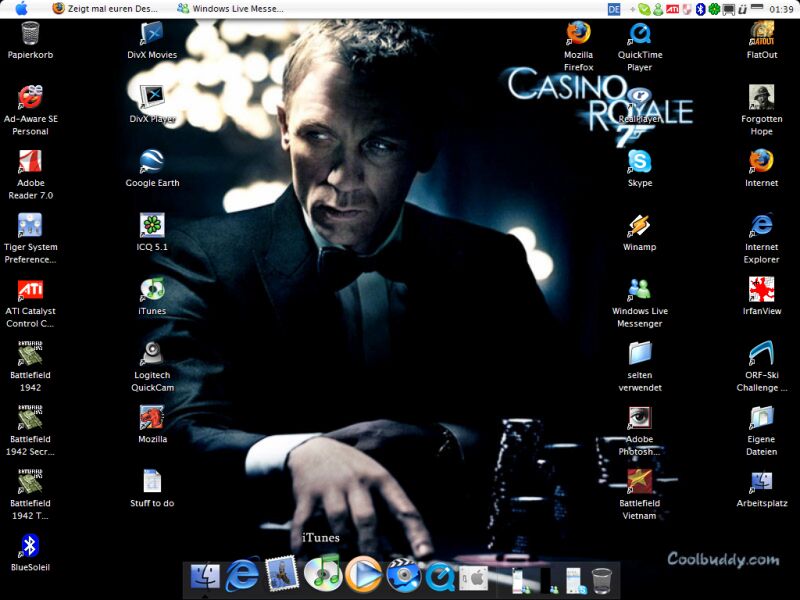Select the Mozilla dinosaur desktop icon
The height and width of the screenshot is (600, 800).
click(x=152, y=417)
